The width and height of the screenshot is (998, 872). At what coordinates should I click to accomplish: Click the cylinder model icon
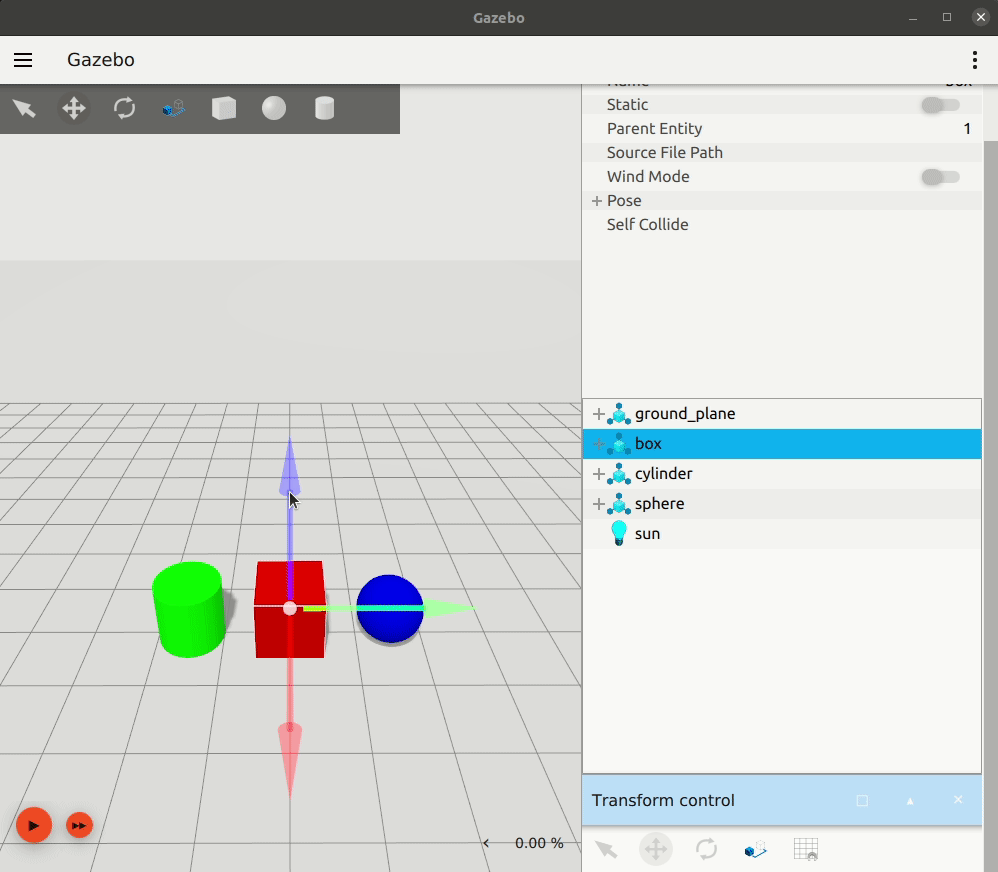point(619,474)
